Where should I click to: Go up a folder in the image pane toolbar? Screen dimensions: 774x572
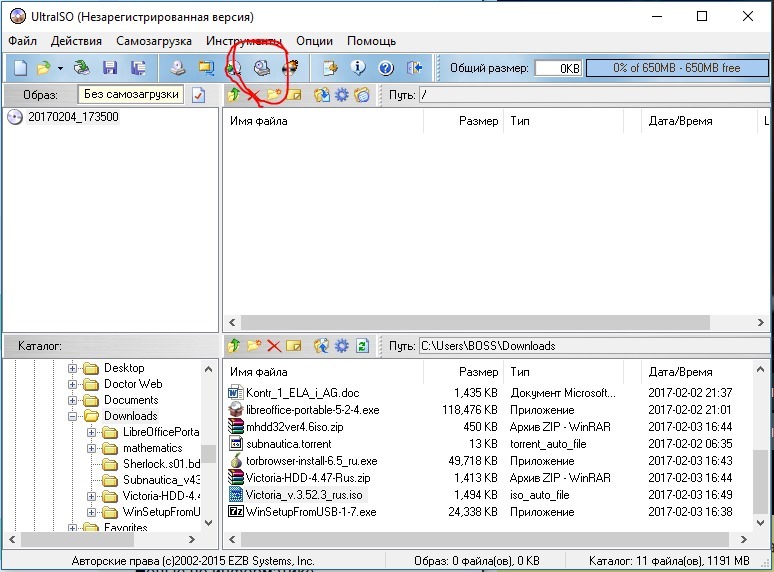(x=234, y=95)
